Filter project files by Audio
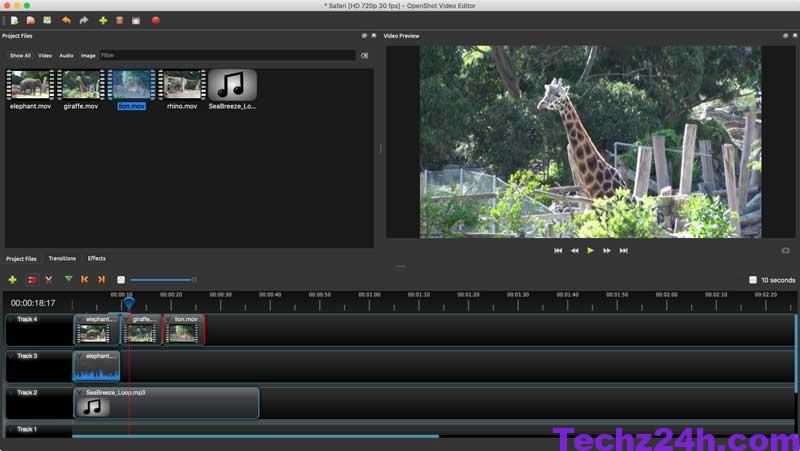800x451 pixels. tap(66, 56)
